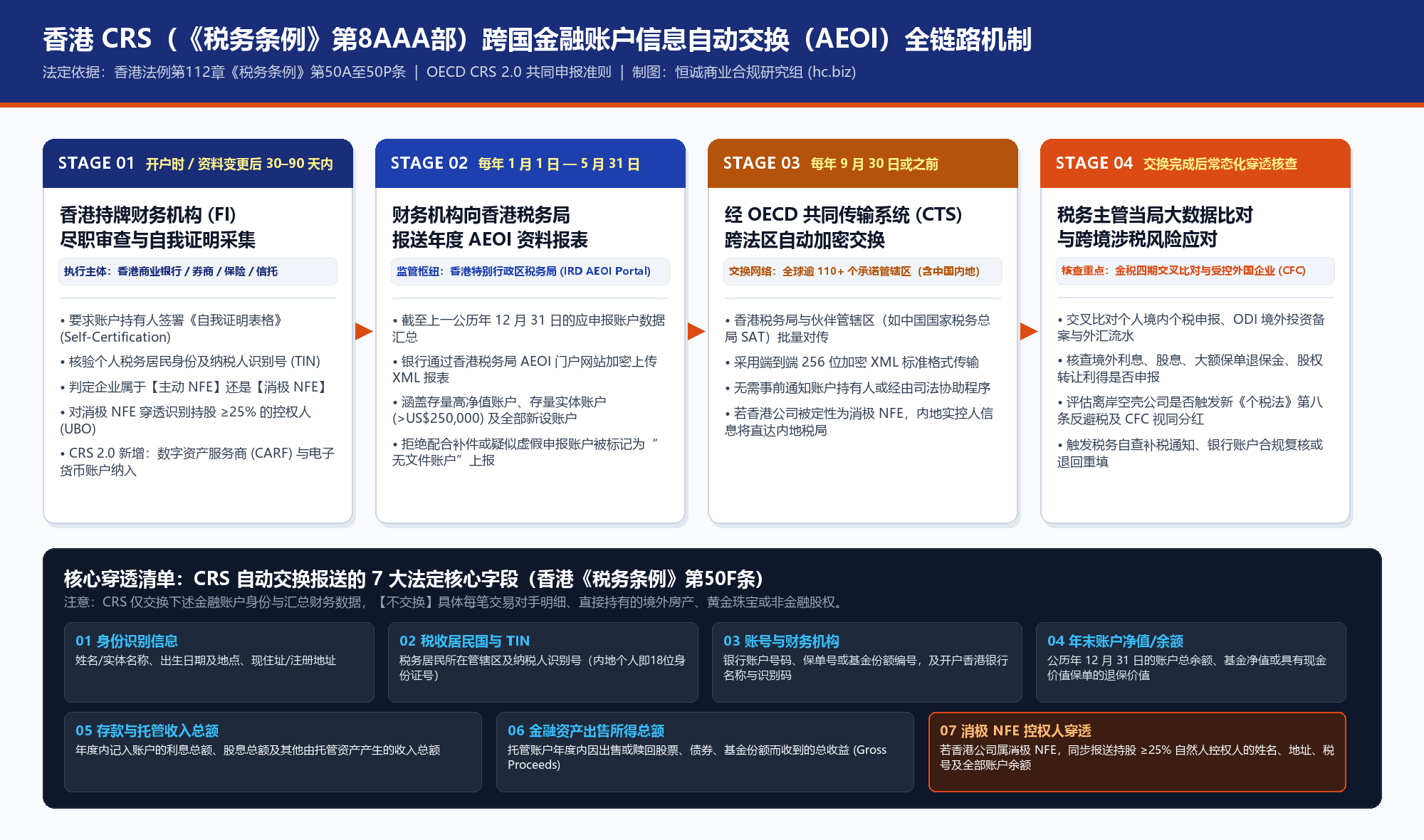The width and height of the screenshot is (1424, 840).
Task: Click the tag 执行主体：香港商业银行 / 券商 / 保险 / 信托
Action: (x=197, y=271)
